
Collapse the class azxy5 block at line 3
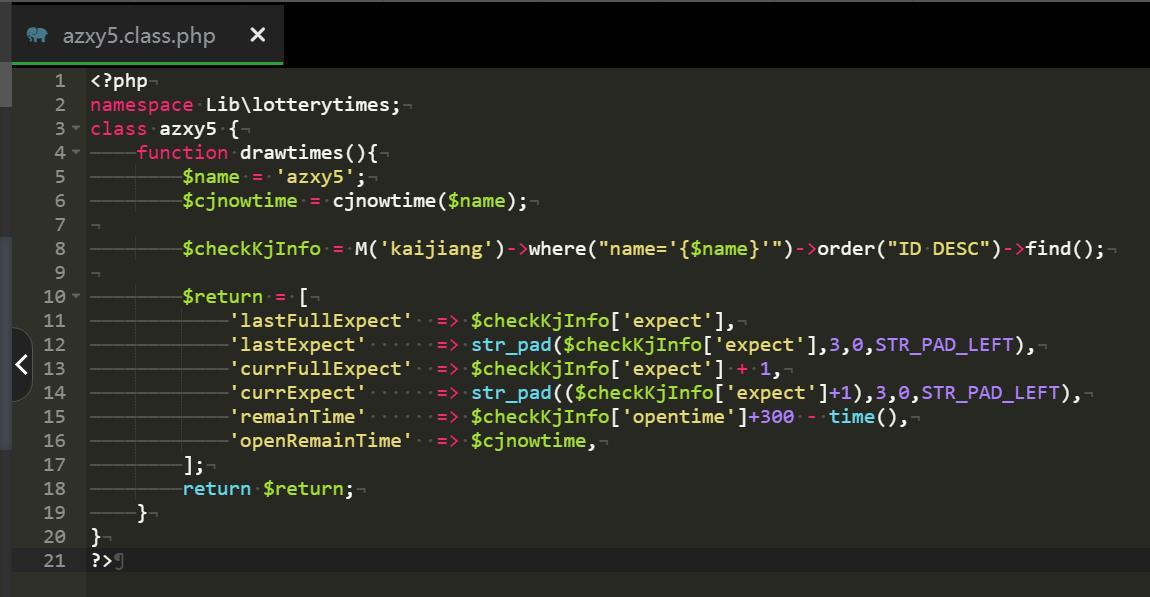(75, 129)
